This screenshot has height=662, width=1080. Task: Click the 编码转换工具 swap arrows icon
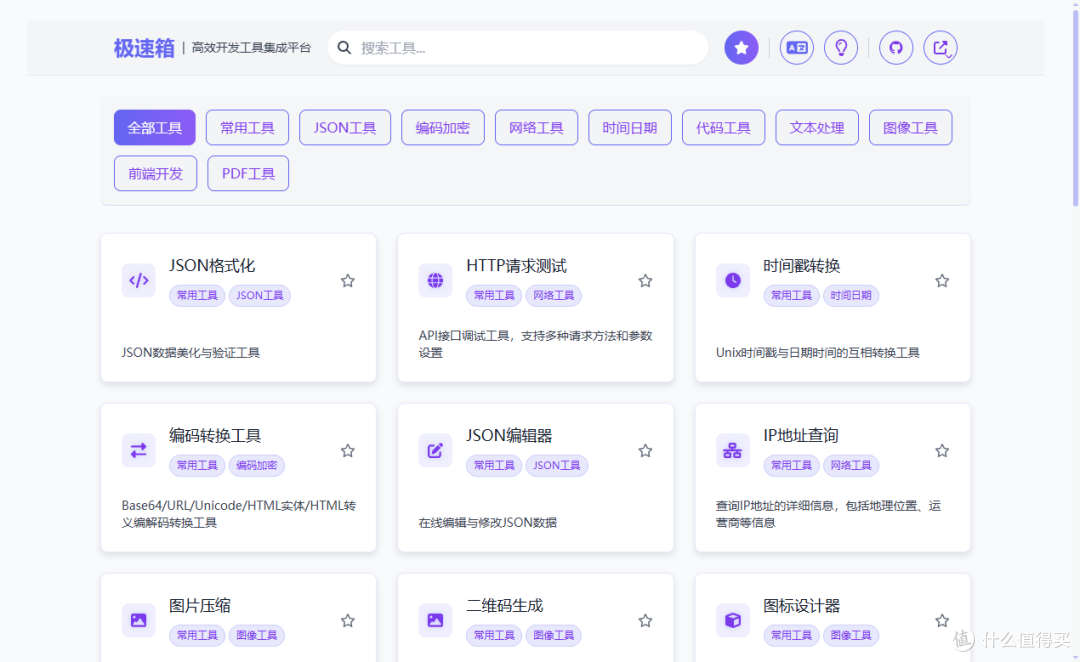138,451
